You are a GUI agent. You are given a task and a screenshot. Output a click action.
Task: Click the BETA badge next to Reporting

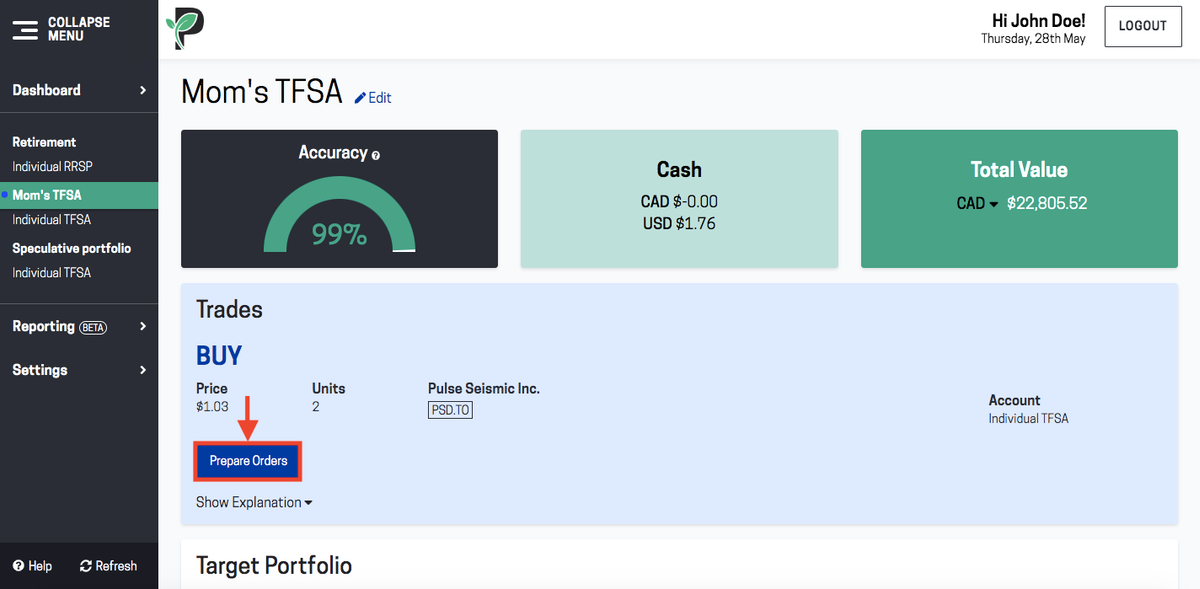[x=93, y=327]
